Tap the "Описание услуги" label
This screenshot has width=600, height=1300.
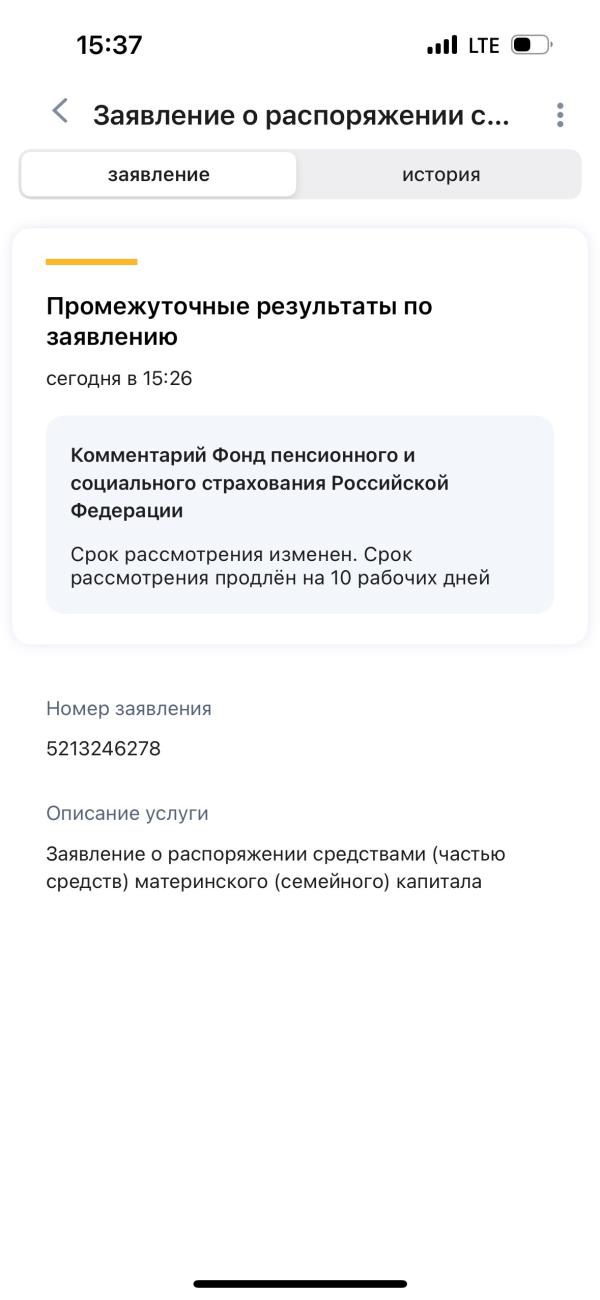tap(127, 813)
